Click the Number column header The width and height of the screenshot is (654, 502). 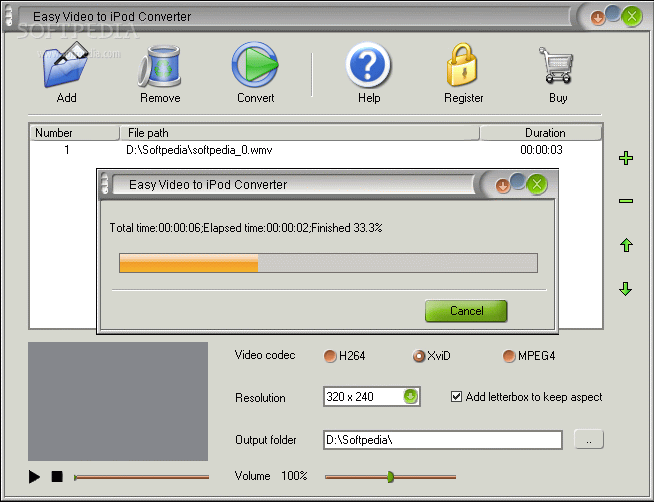point(75,133)
